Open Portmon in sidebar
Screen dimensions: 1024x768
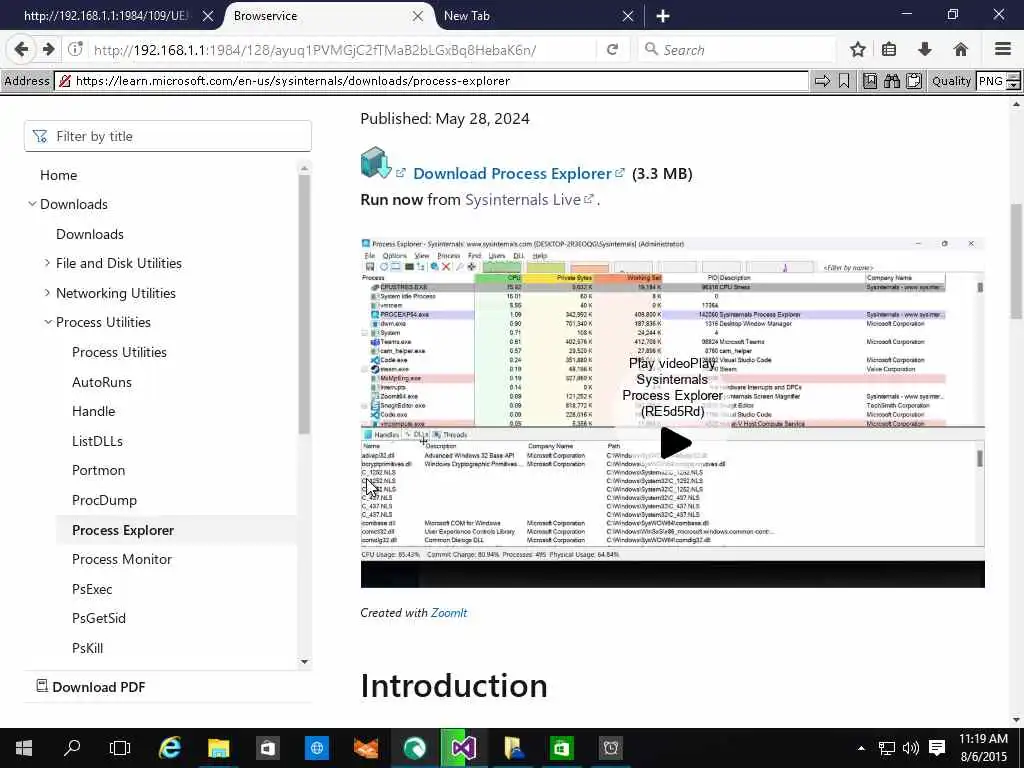98,470
